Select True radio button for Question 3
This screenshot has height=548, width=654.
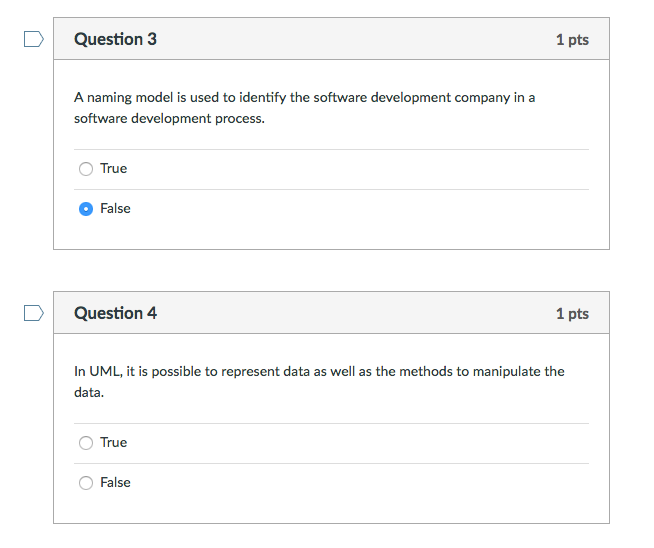coord(86,169)
